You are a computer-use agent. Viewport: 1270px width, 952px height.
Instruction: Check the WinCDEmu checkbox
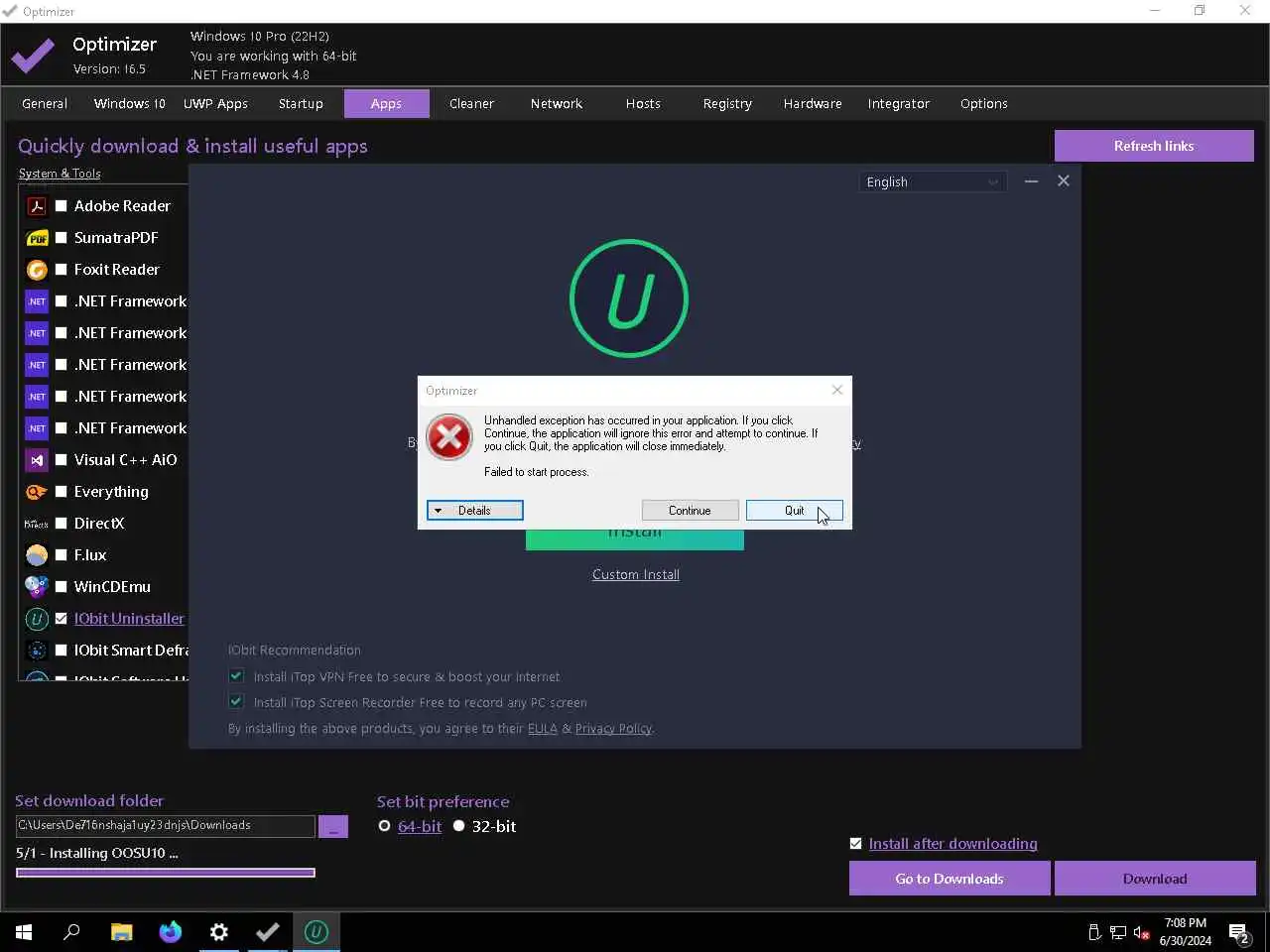point(62,587)
